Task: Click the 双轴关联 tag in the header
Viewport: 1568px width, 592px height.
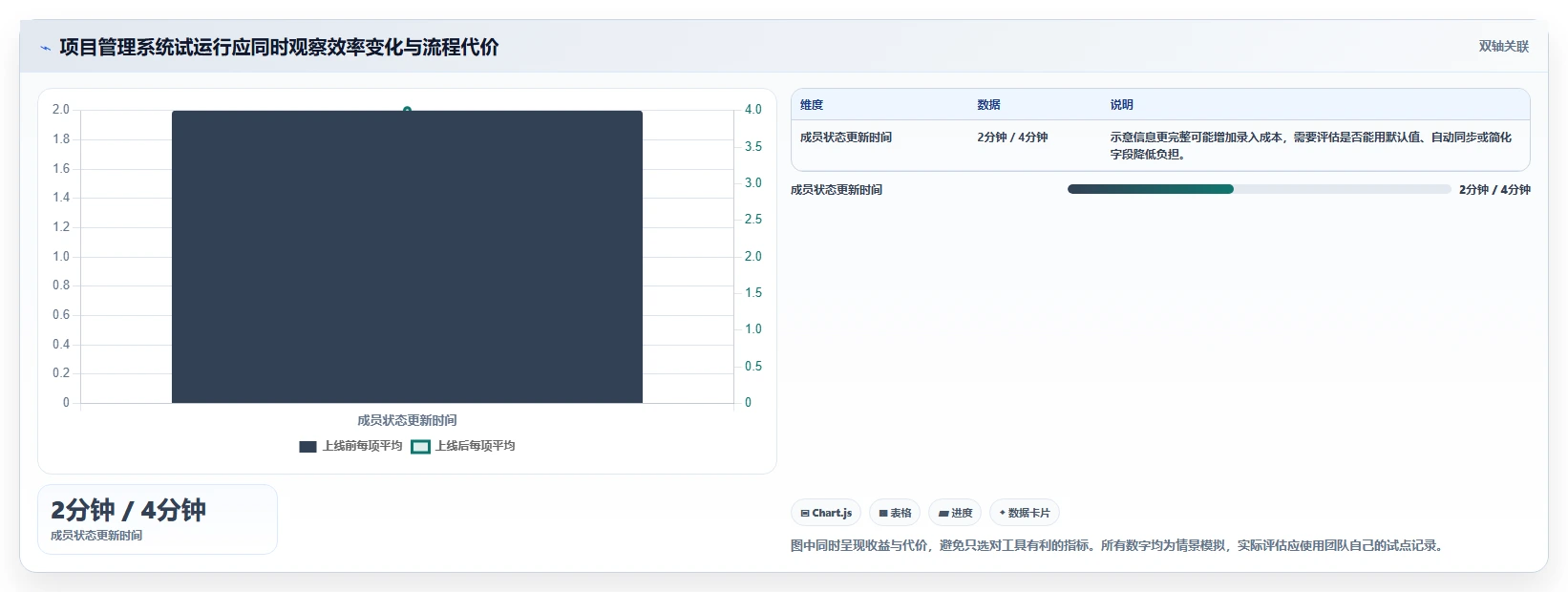Action: pos(1503,47)
